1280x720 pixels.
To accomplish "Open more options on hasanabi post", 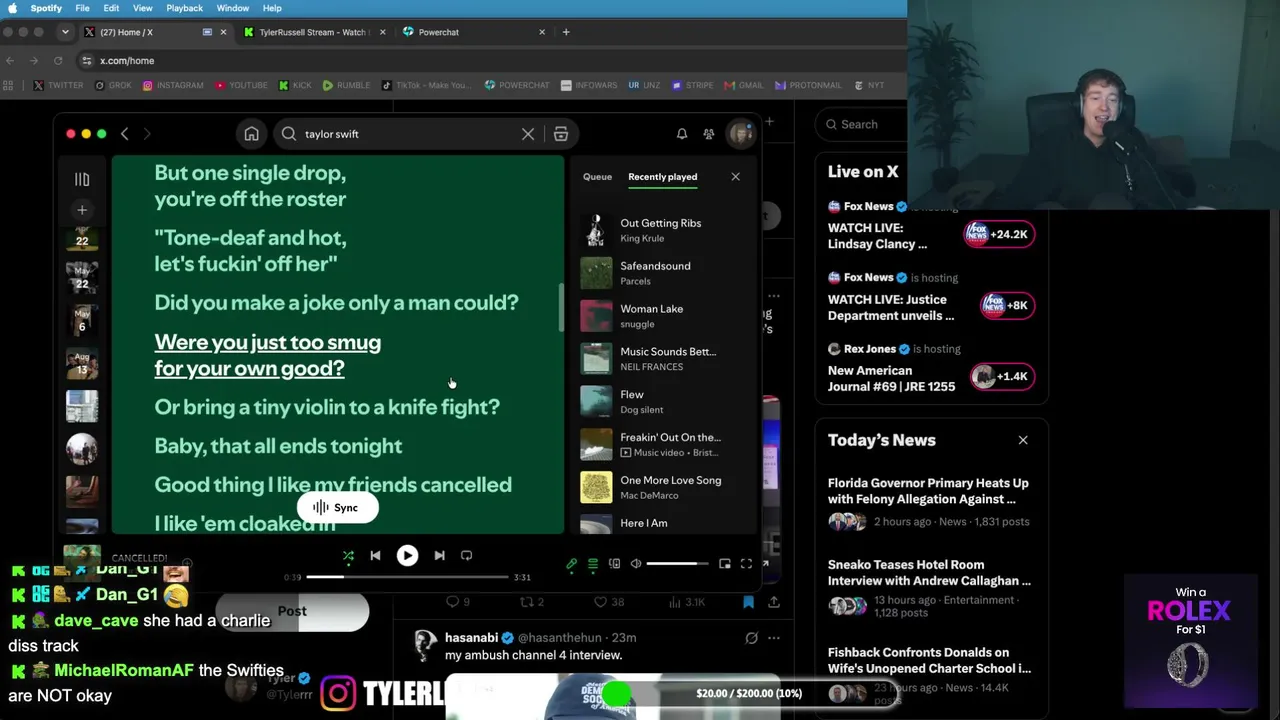I will 774,638.
